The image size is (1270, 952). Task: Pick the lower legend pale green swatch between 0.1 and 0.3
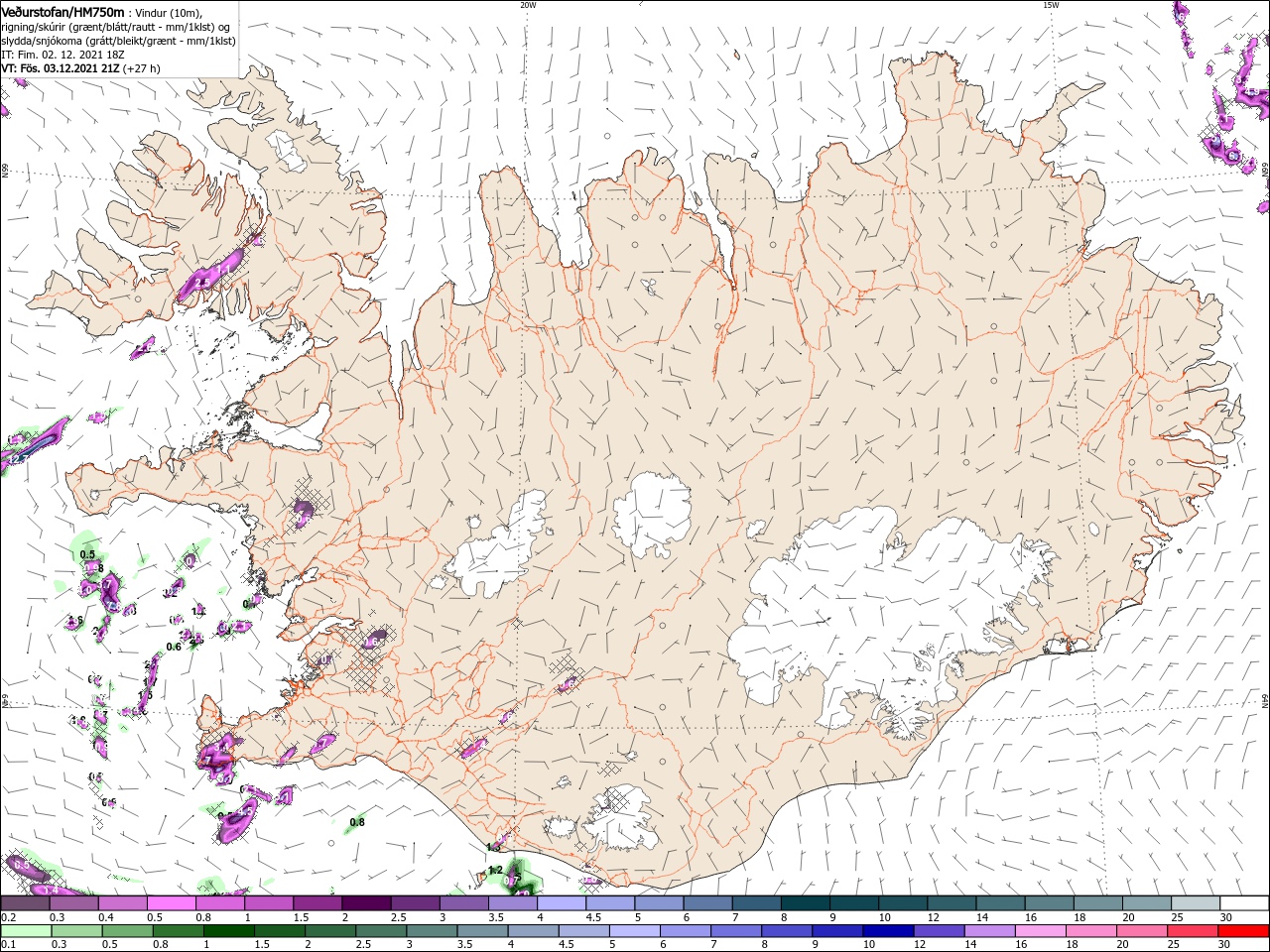click(26, 931)
